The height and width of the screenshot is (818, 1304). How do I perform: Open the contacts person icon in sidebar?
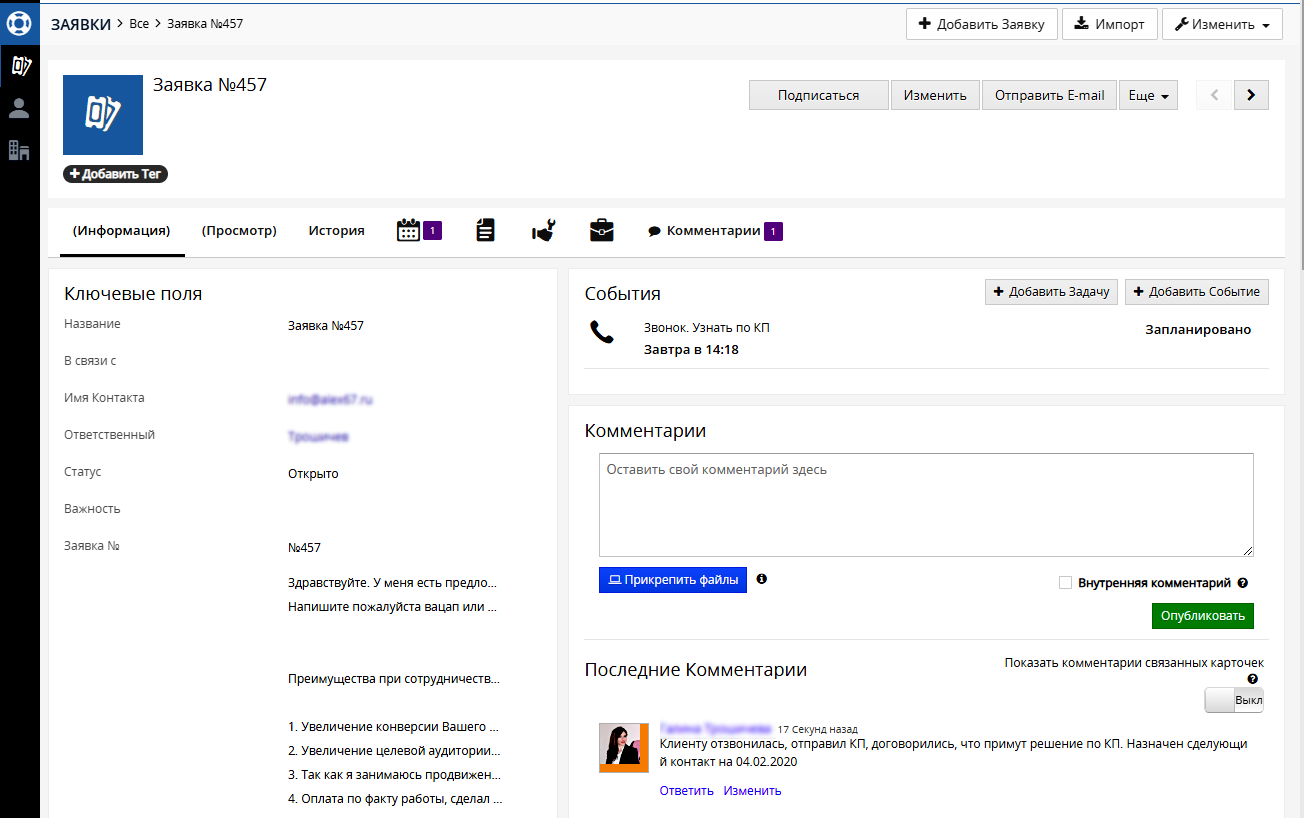pos(19,108)
